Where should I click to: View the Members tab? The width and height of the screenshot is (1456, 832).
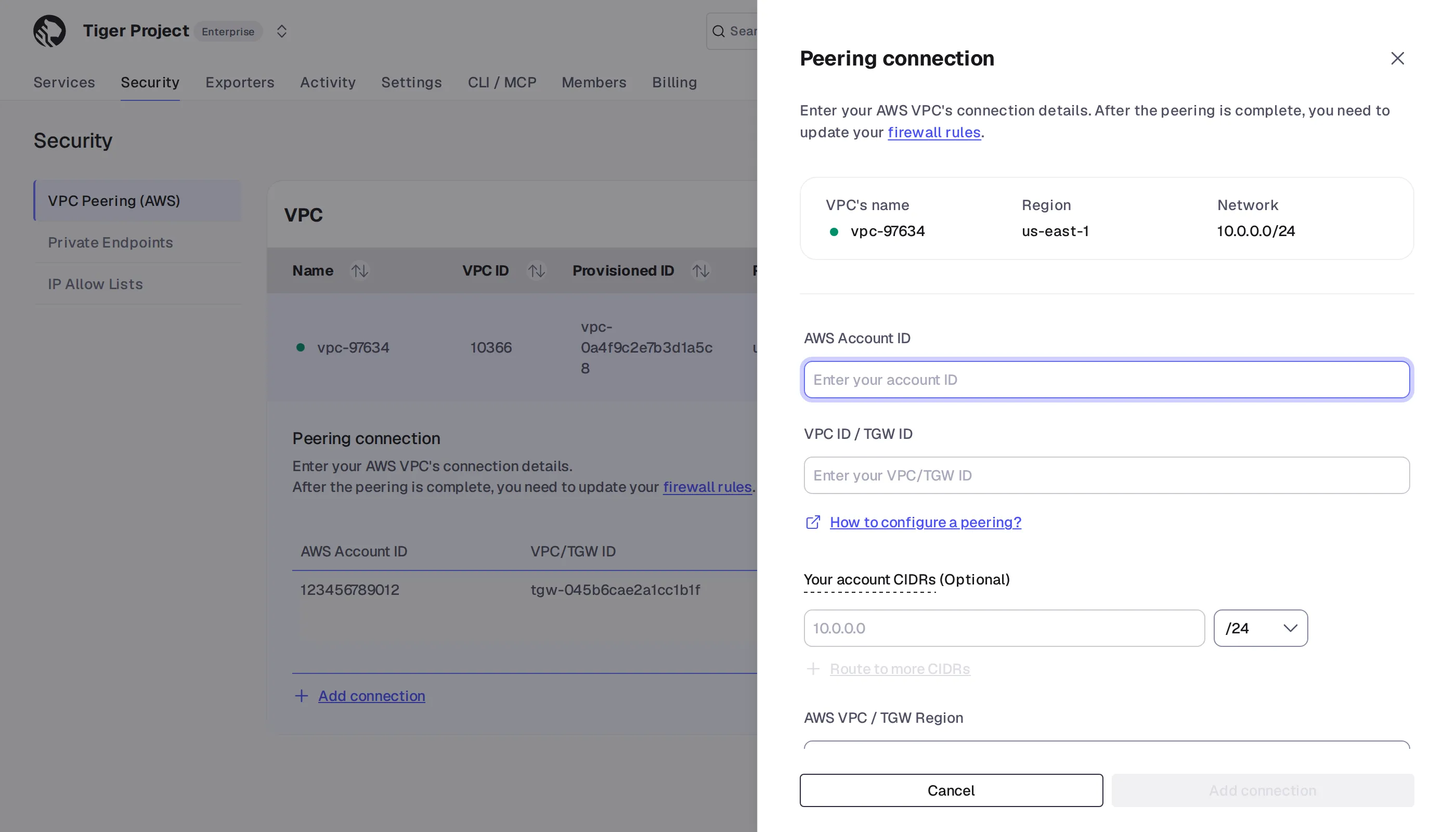(x=594, y=82)
